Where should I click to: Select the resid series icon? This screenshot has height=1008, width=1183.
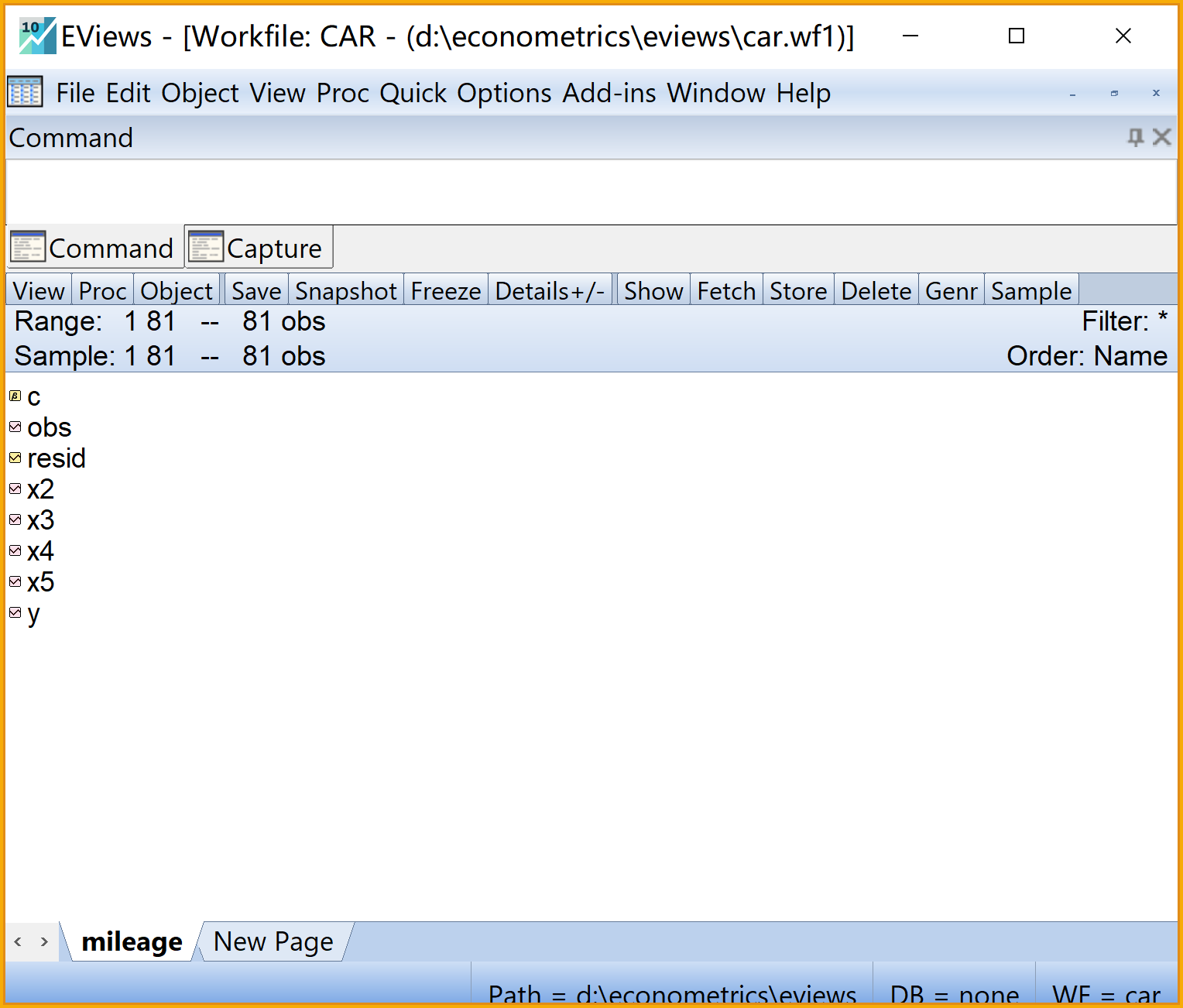(15, 458)
